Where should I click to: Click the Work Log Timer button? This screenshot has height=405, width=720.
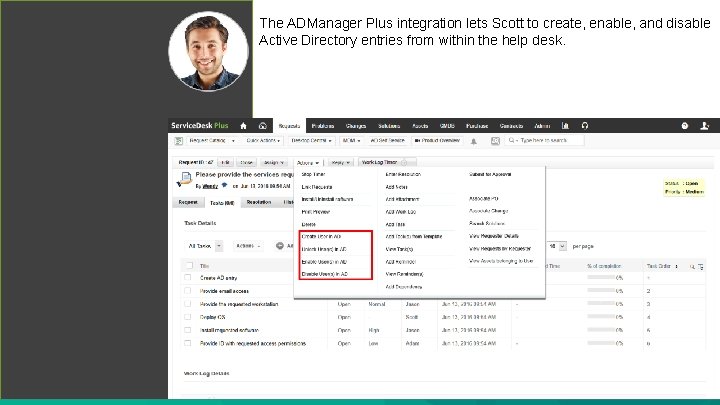387,163
